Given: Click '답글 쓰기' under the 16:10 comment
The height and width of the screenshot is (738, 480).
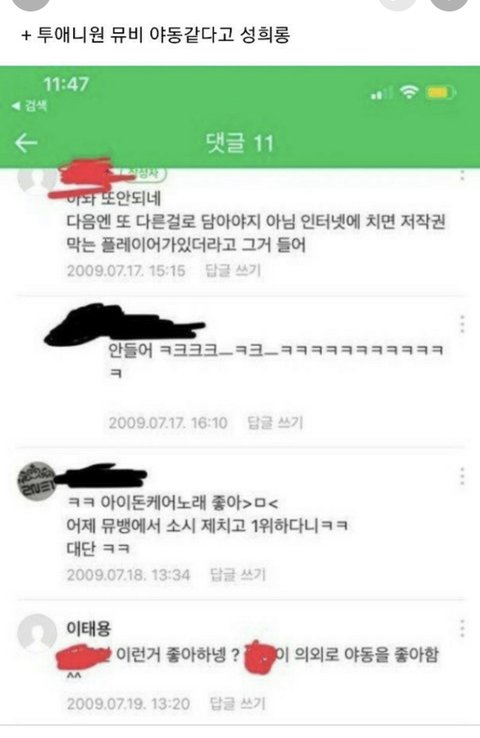Looking at the screenshot, I should 276,423.
